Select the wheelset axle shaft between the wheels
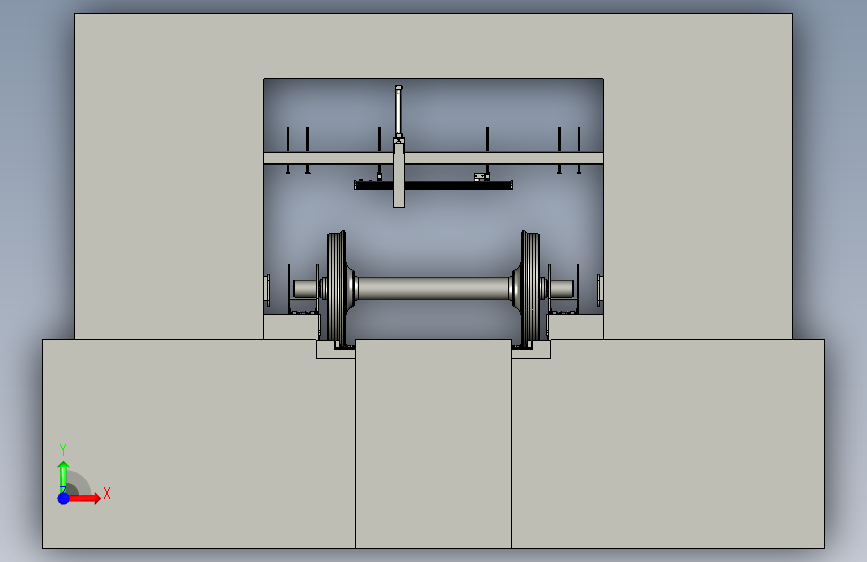Screen dimensions: 867x562 [x=434, y=288]
